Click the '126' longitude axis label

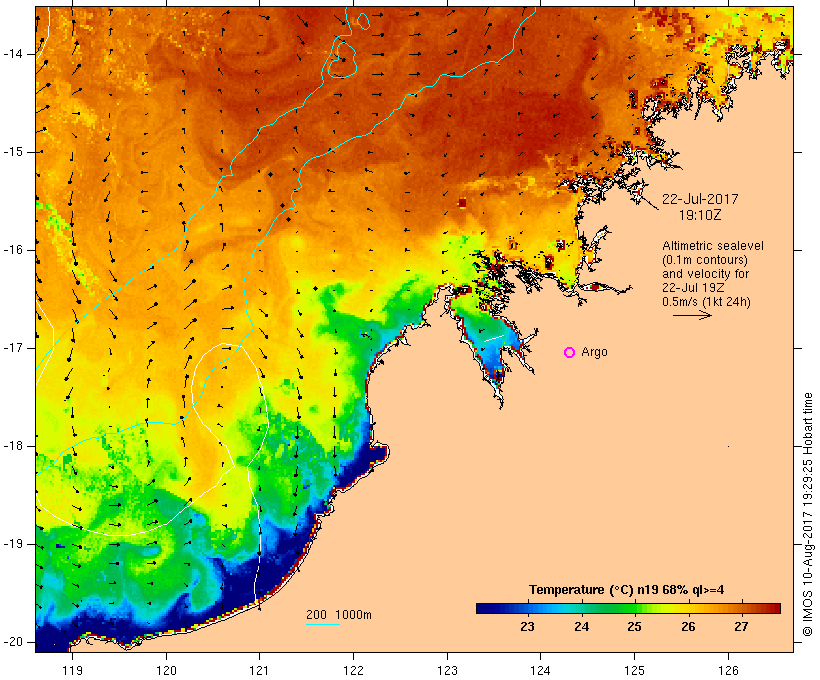click(x=728, y=670)
